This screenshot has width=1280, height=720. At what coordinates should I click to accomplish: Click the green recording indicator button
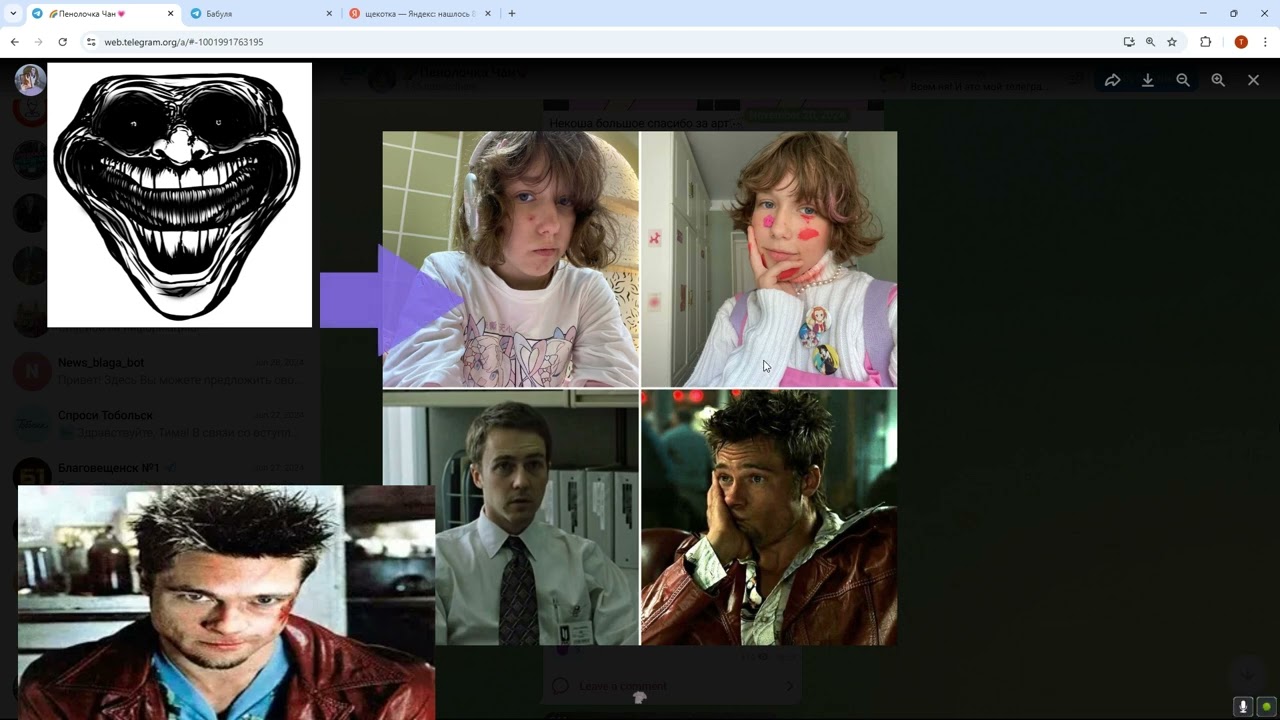1266,706
